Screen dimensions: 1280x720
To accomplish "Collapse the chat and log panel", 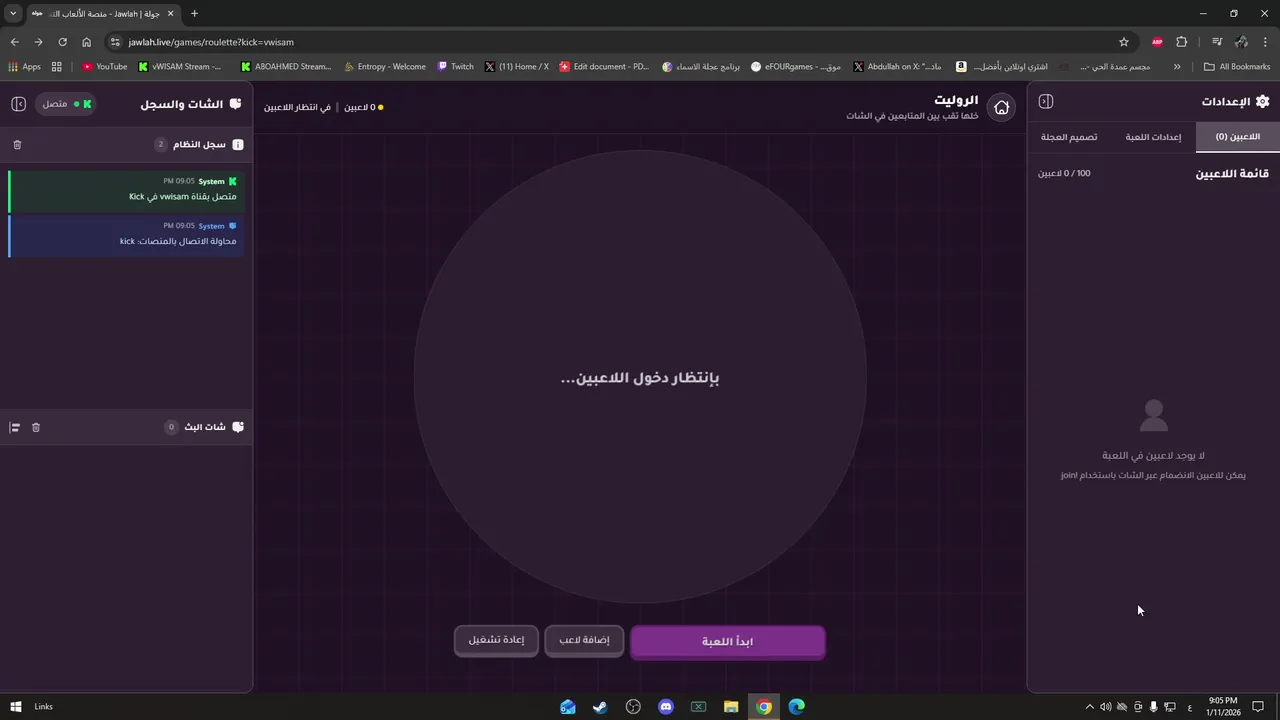I will pyautogui.click(x=18, y=103).
